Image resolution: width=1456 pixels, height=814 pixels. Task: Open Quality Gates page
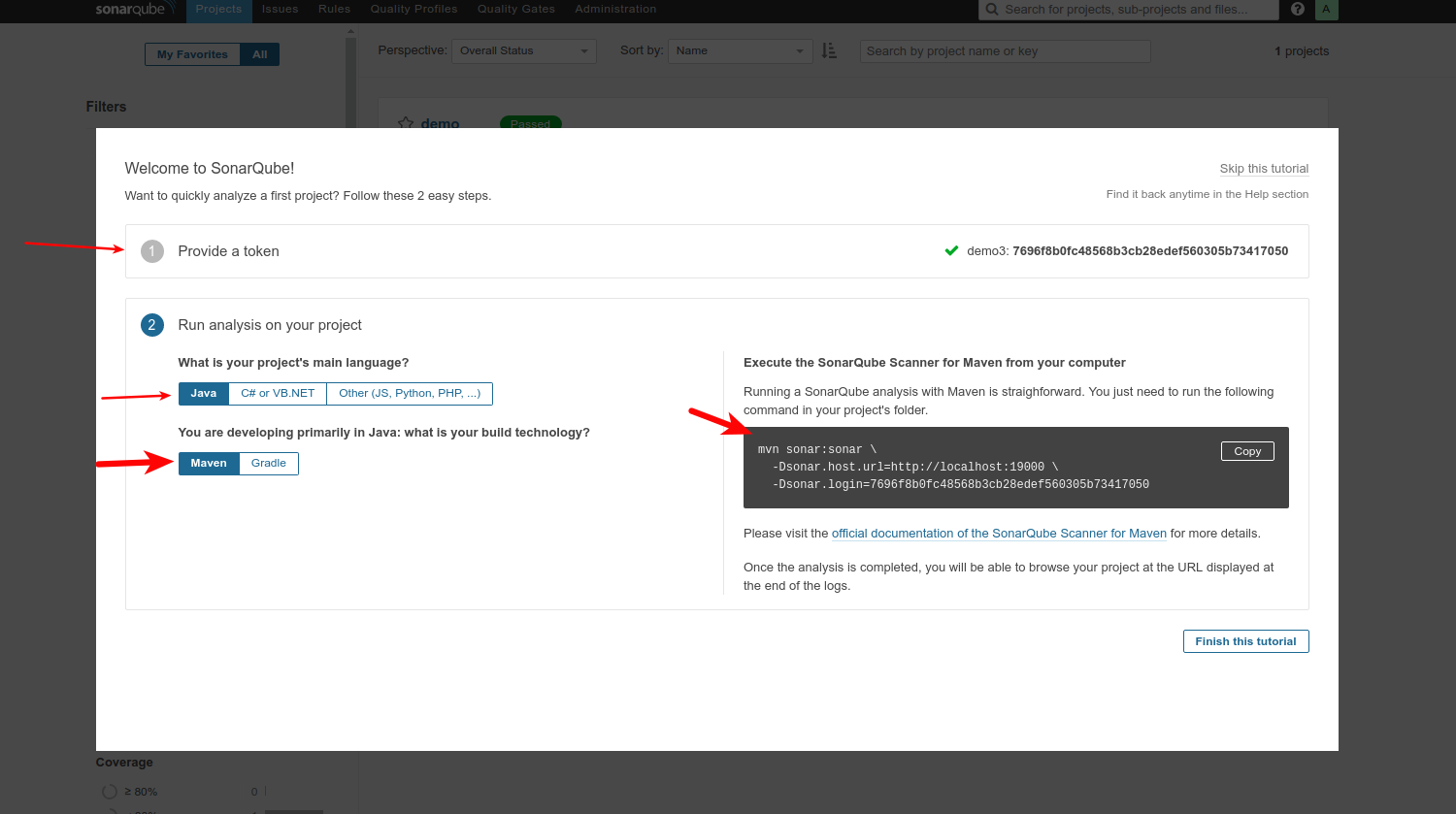[x=516, y=9]
